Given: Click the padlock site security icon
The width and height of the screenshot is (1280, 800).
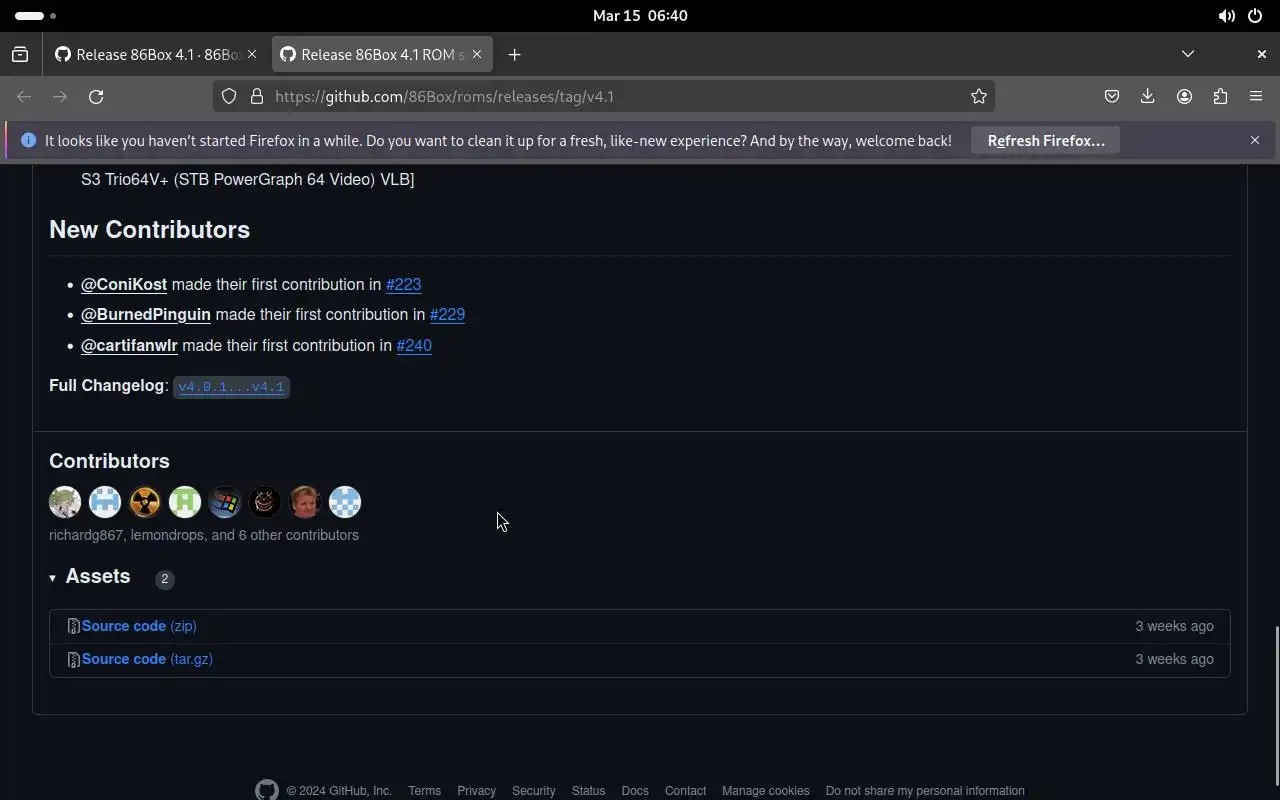Looking at the screenshot, I should pos(257,97).
